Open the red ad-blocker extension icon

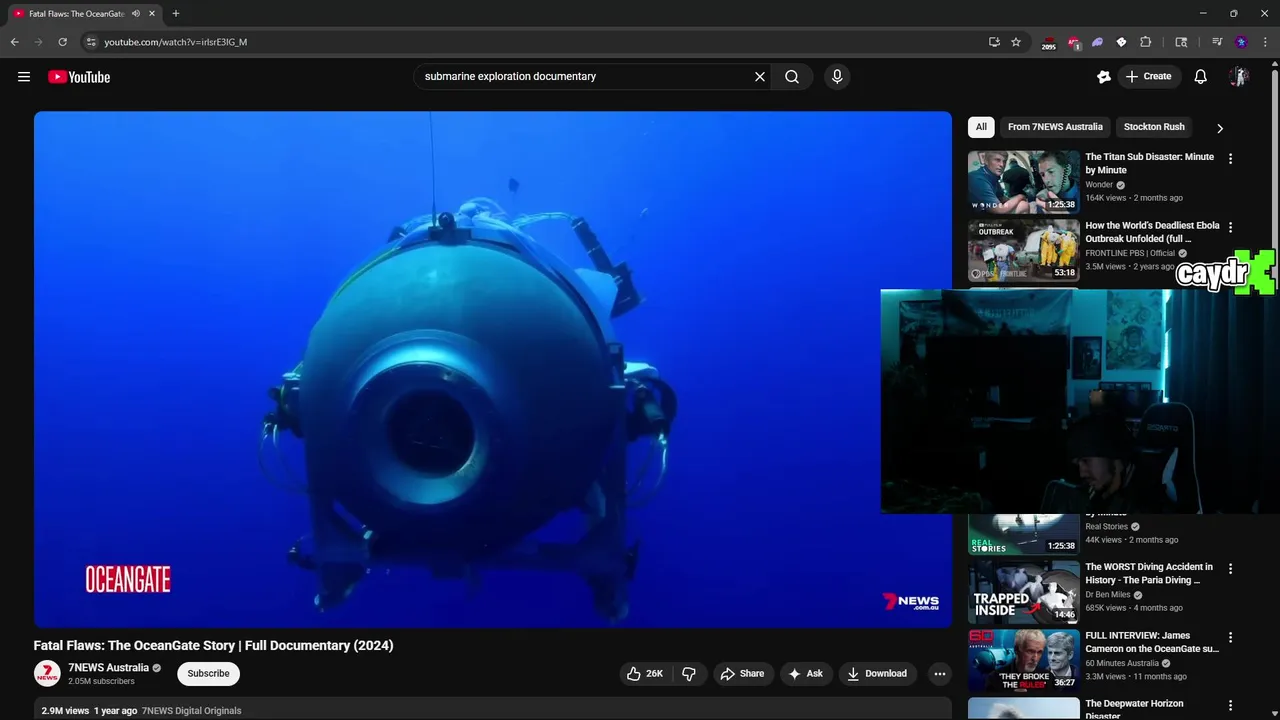[1074, 43]
